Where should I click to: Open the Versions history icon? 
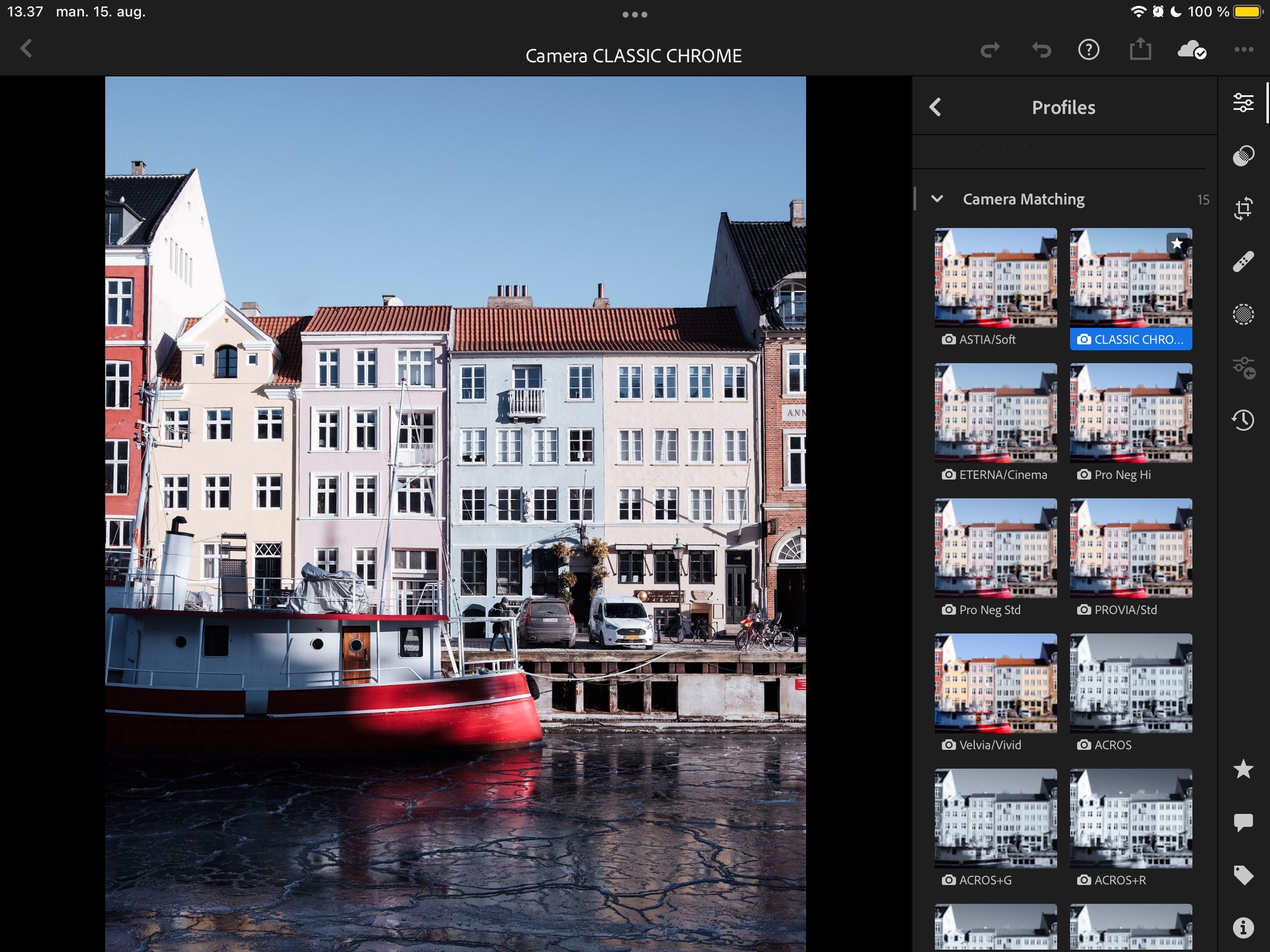point(1243,420)
